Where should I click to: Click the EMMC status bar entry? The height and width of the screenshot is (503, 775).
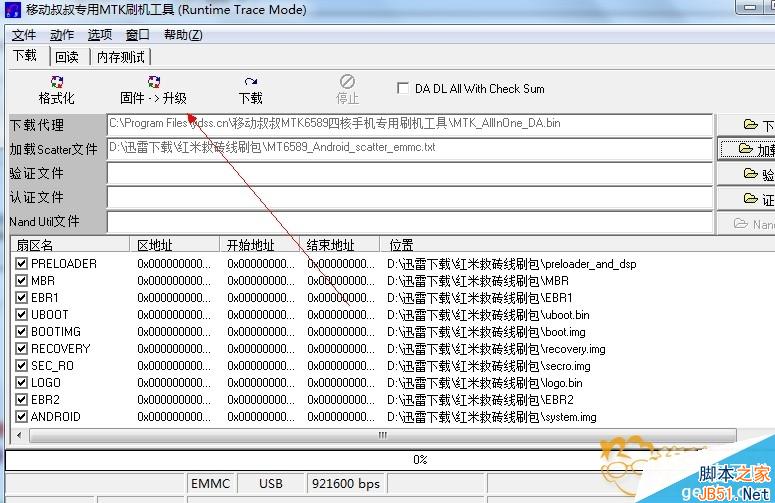211,484
